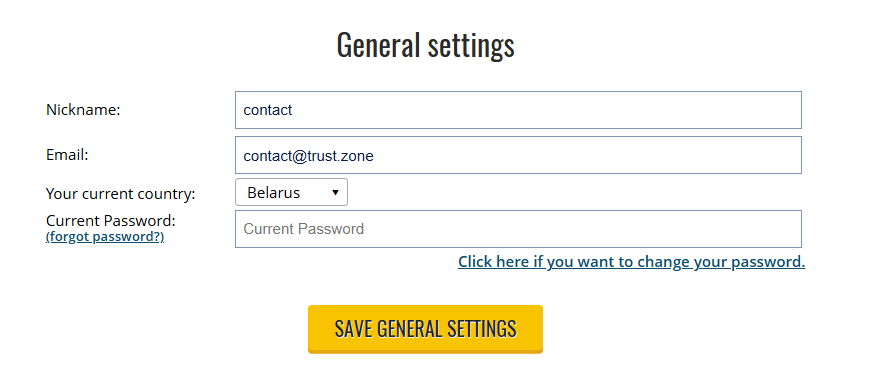Click the Your current country label
The height and width of the screenshot is (376, 885).
click(x=121, y=194)
